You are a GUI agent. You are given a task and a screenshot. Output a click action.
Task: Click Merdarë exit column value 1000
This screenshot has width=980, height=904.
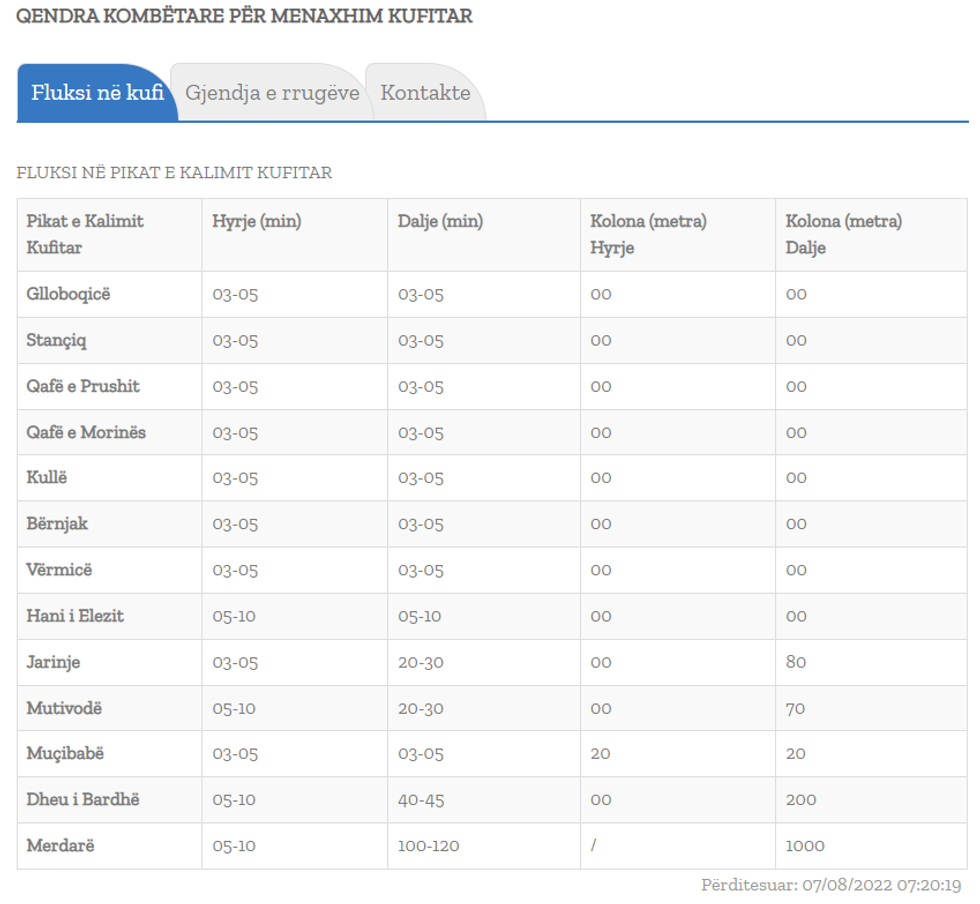(805, 846)
